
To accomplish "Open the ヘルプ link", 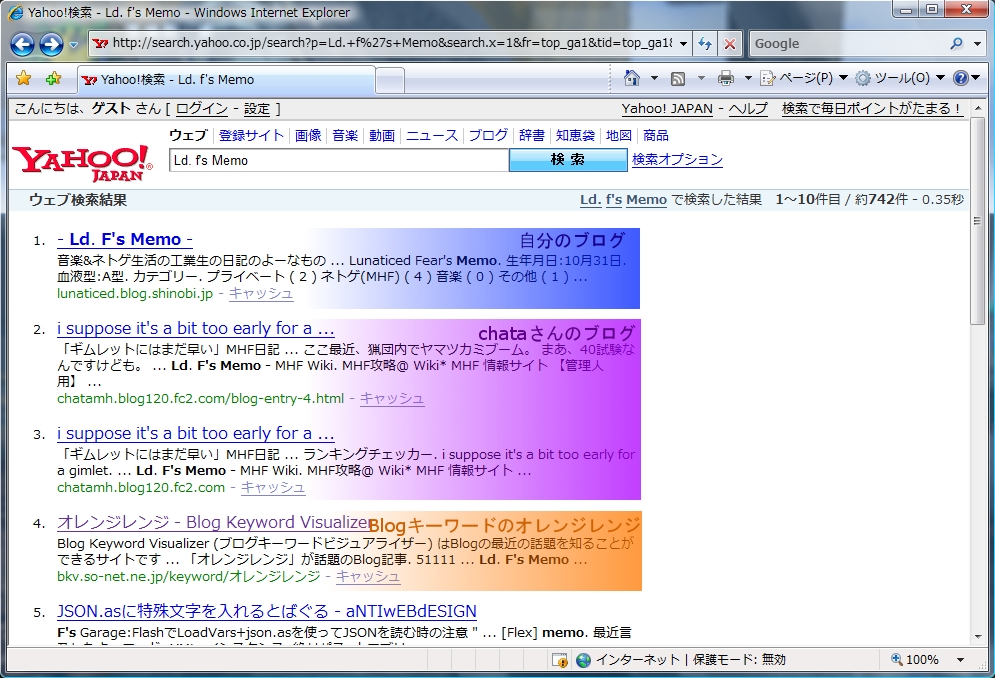I will (x=748, y=109).
